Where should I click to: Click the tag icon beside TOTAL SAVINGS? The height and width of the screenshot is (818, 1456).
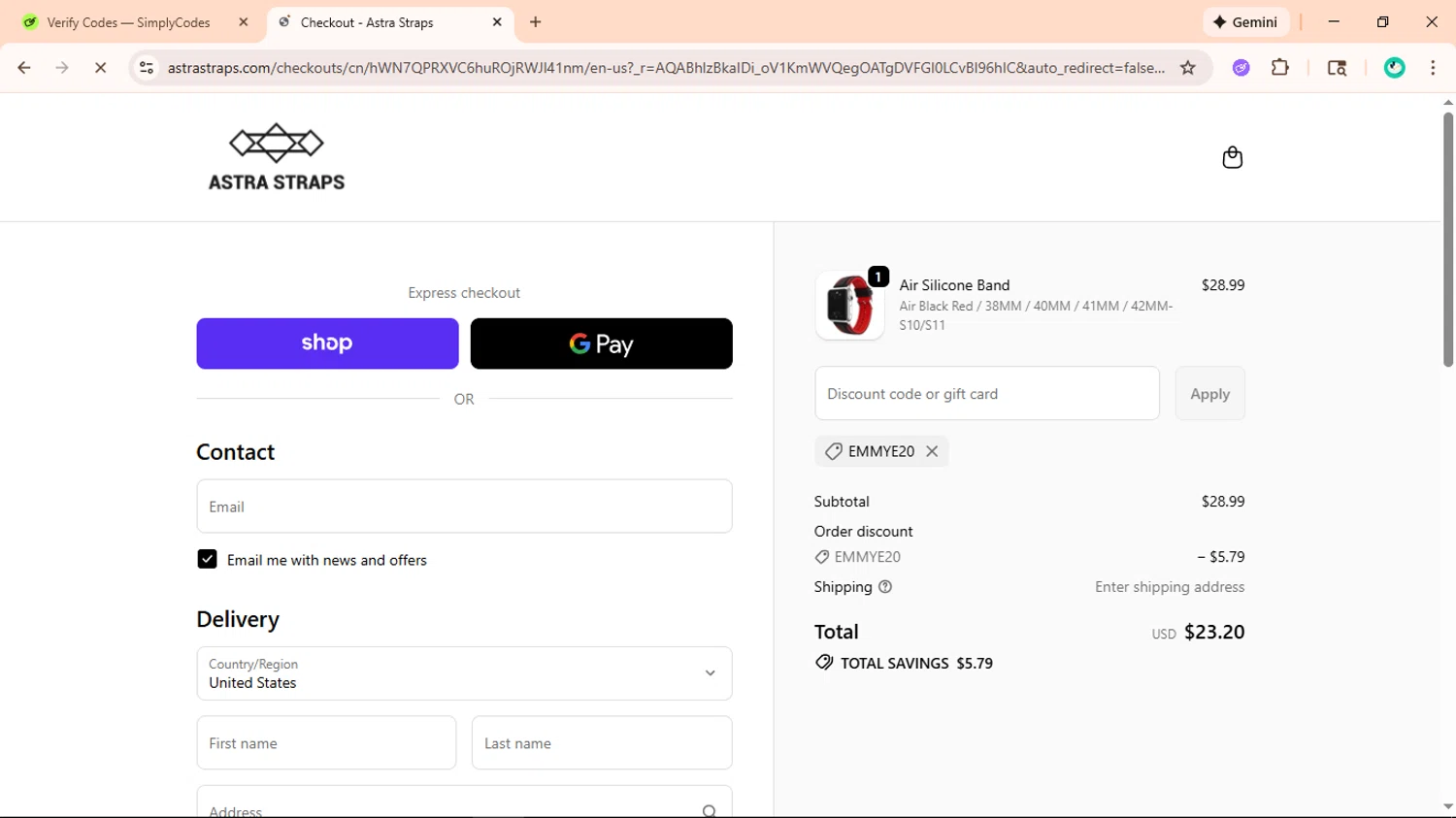click(824, 663)
